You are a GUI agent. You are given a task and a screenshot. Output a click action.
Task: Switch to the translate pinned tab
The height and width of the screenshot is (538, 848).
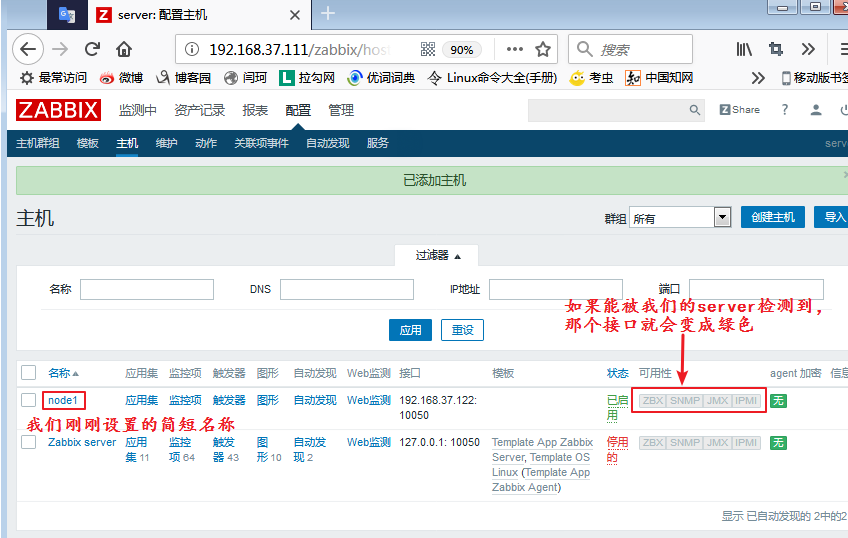[67, 15]
